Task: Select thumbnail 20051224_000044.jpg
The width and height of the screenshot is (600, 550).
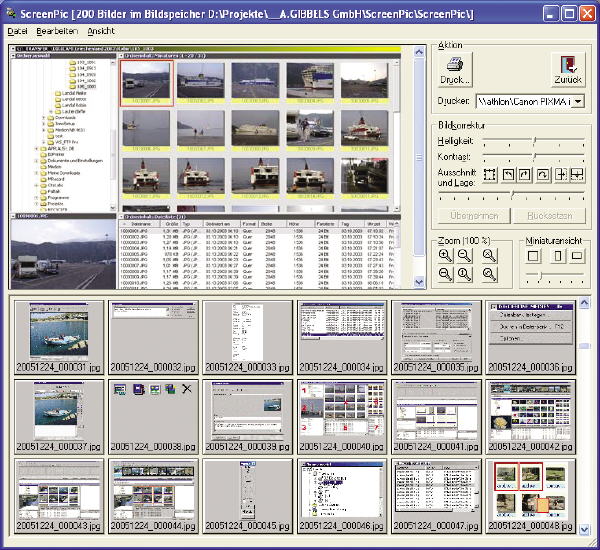Action: [x=153, y=496]
